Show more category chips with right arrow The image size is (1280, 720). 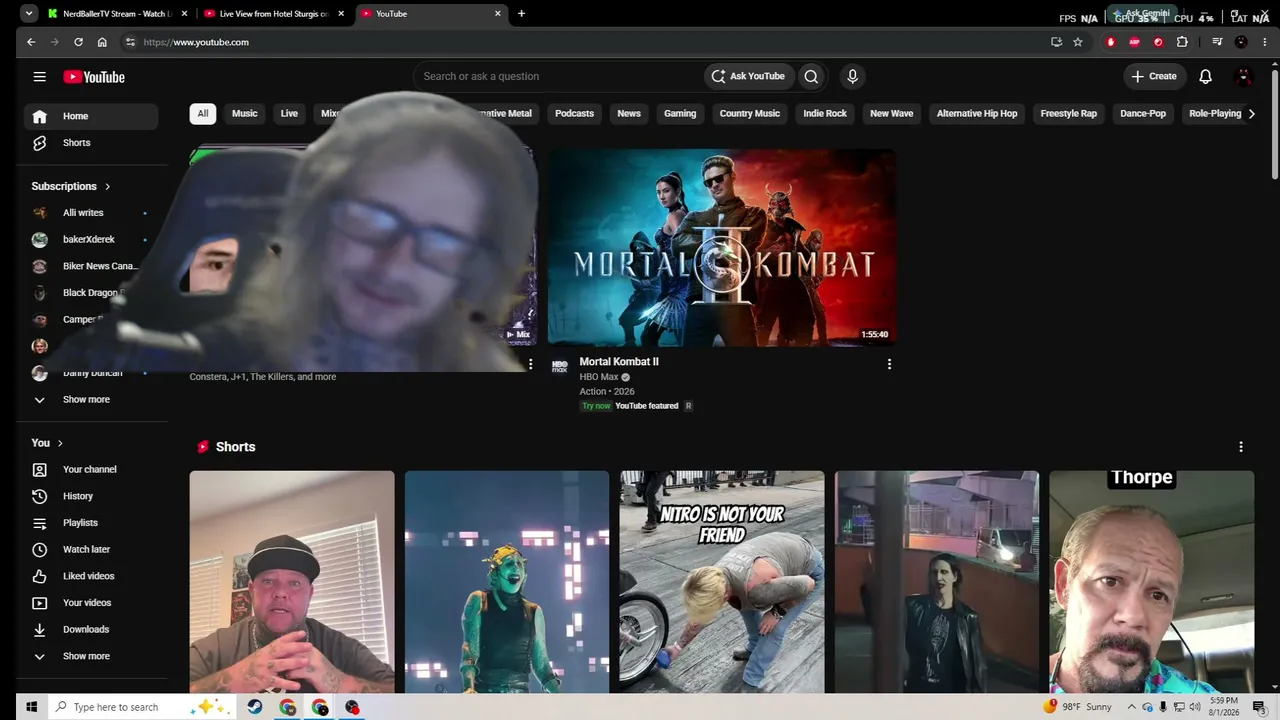[x=1251, y=113]
